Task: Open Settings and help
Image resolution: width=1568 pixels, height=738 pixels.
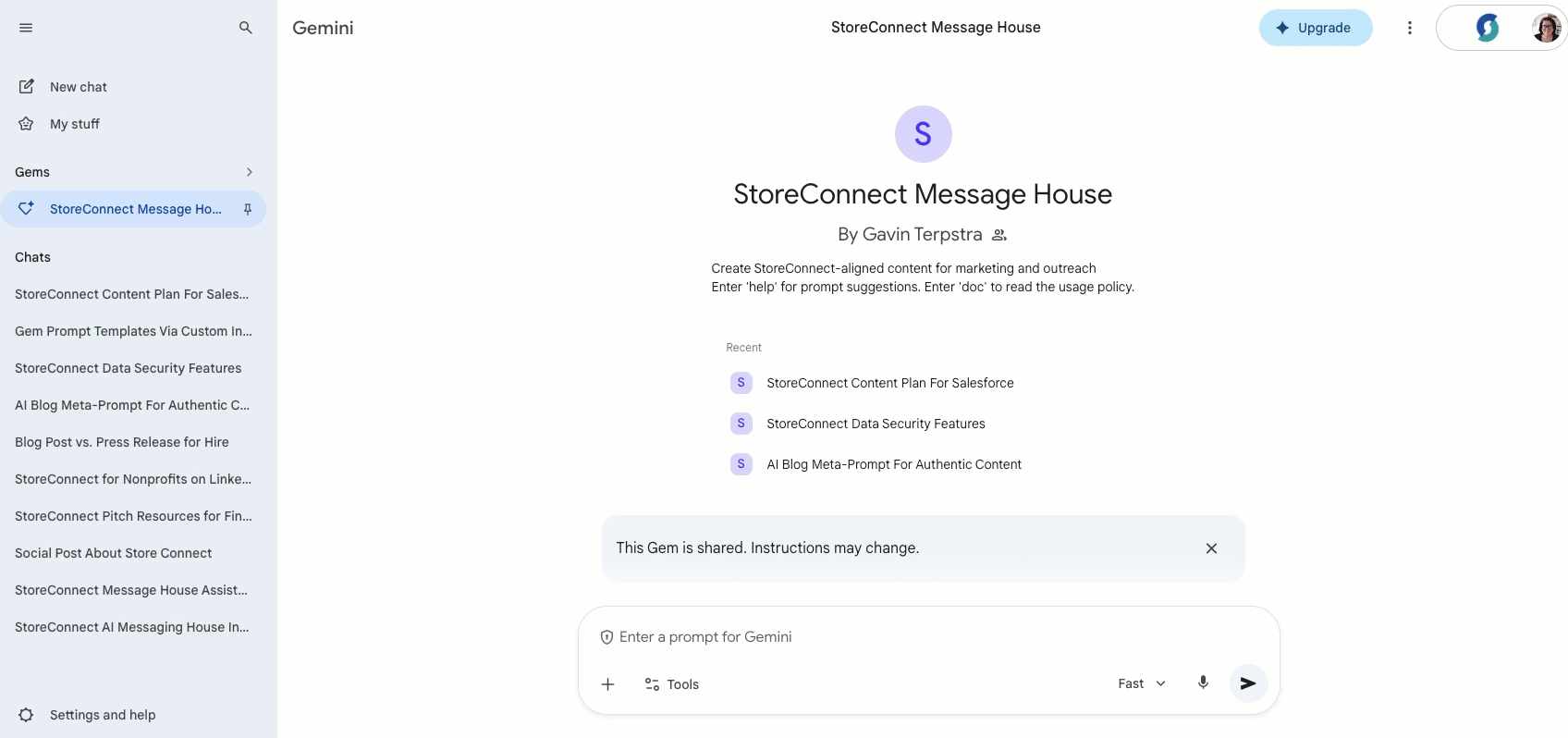Action: (x=87, y=715)
